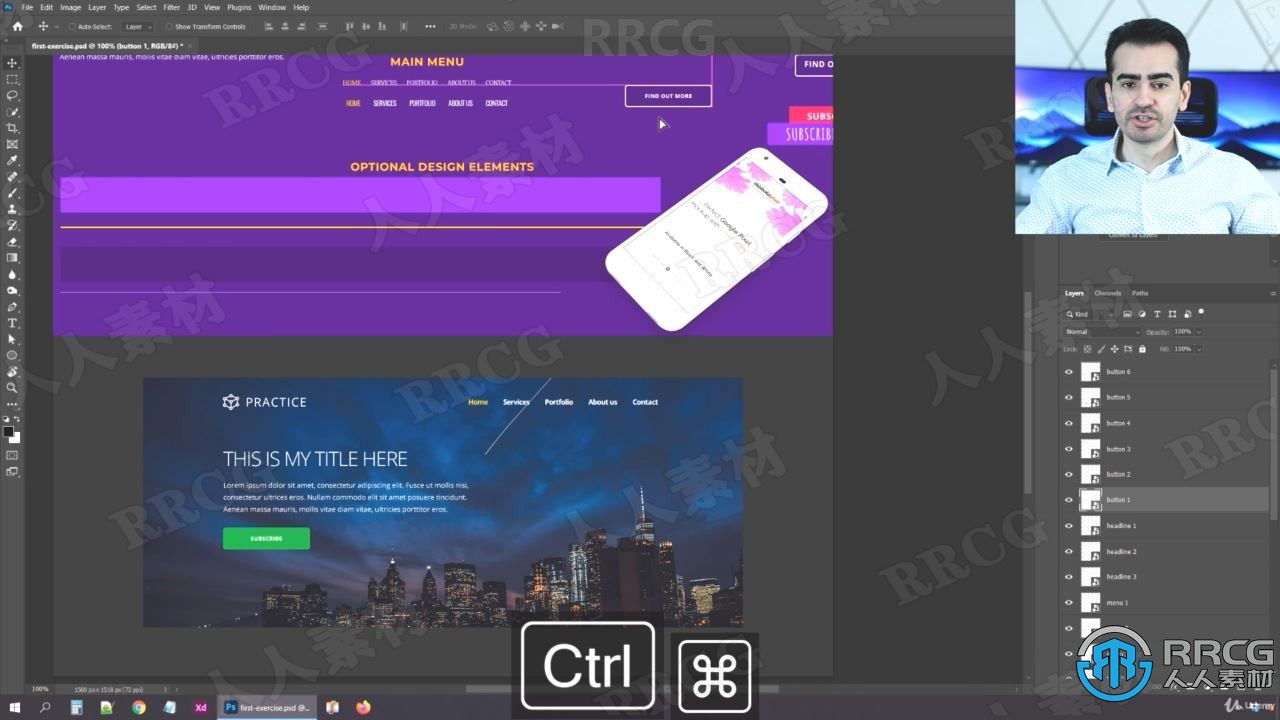Screen dimensions: 1280x720
Task: Open the Filter menu
Action: (172, 7)
